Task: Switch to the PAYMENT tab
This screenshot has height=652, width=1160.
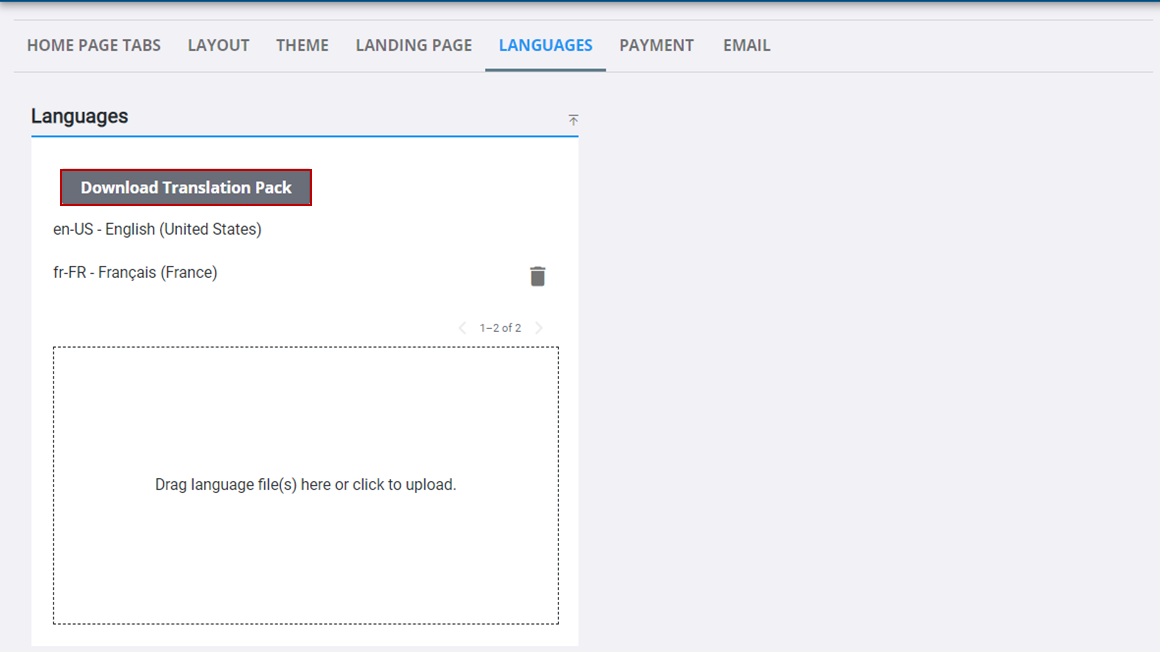Action: 656,45
